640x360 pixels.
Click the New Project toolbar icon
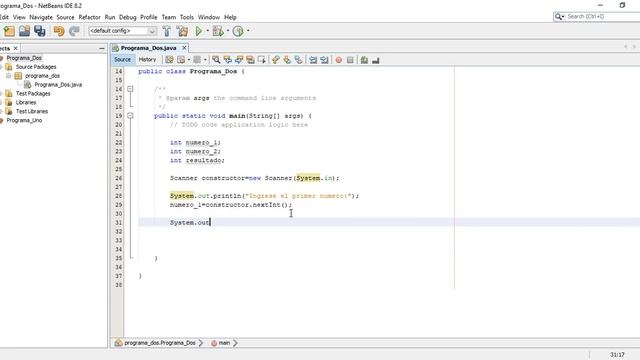coord(9,31)
